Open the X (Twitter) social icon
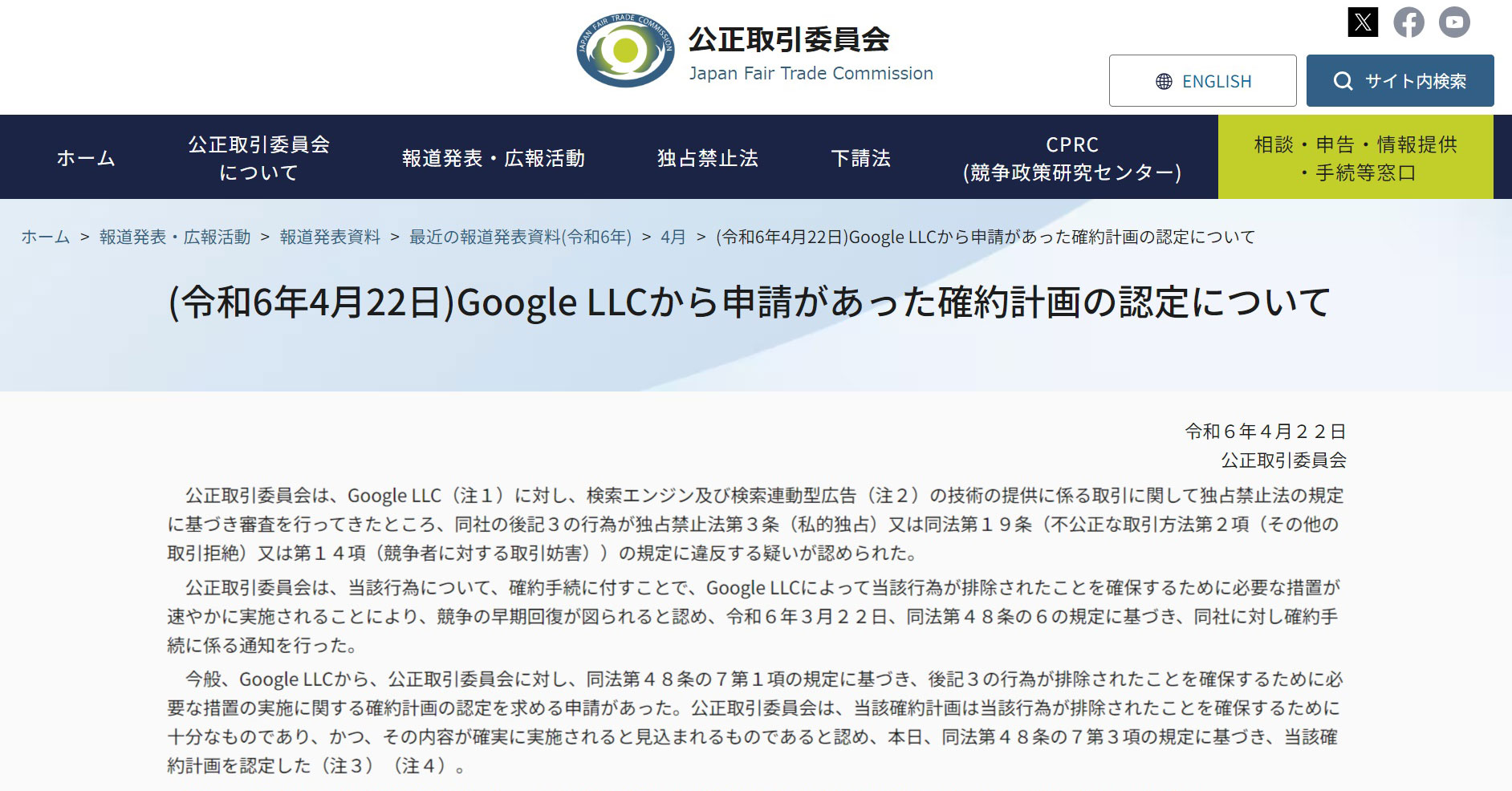The image size is (1512, 791). pos(1363,22)
